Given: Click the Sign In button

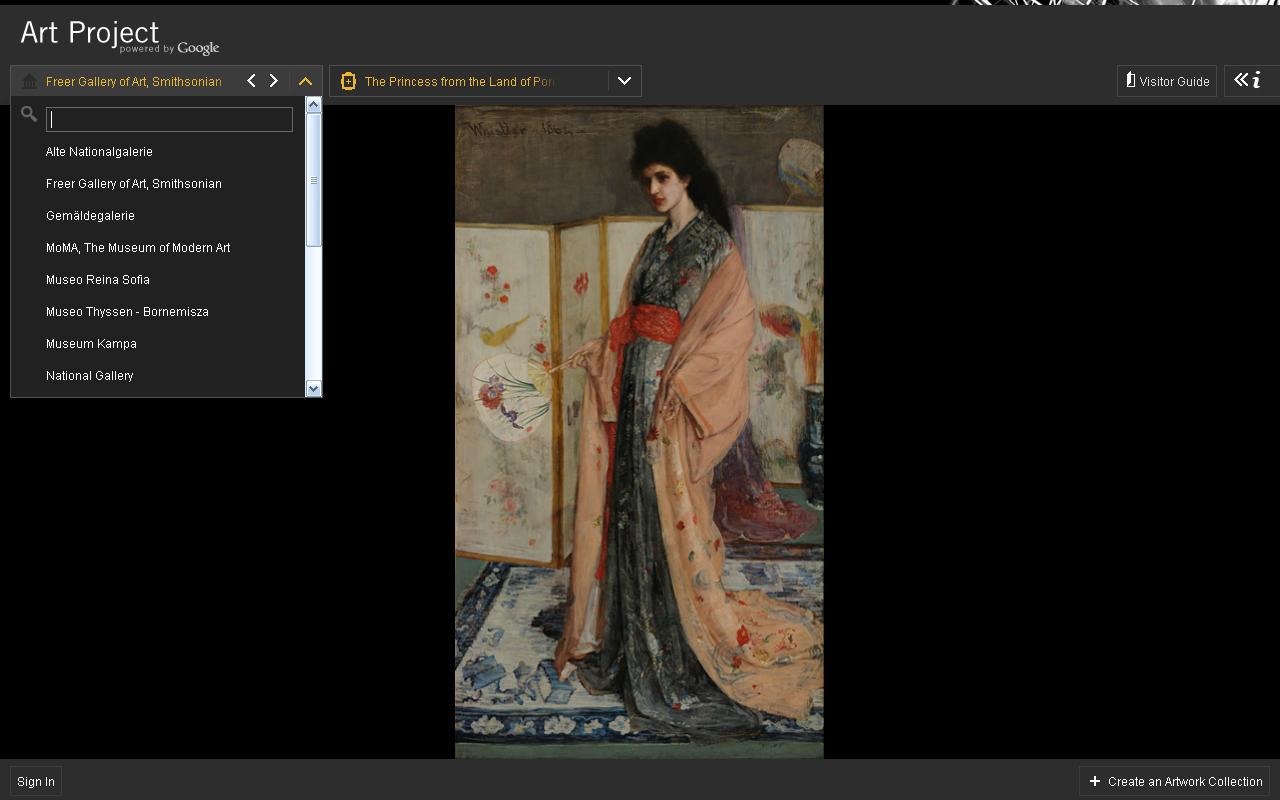Looking at the screenshot, I should [36, 781].
